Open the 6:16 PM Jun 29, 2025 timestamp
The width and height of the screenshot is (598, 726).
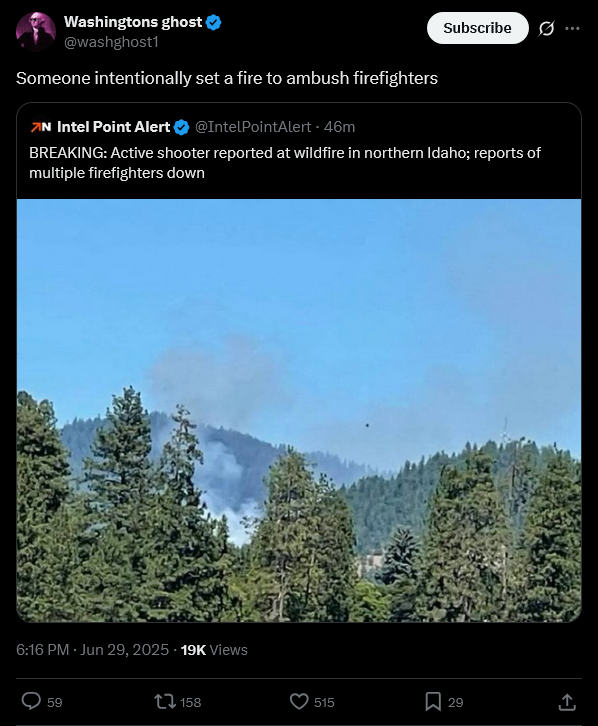point(93,650)
